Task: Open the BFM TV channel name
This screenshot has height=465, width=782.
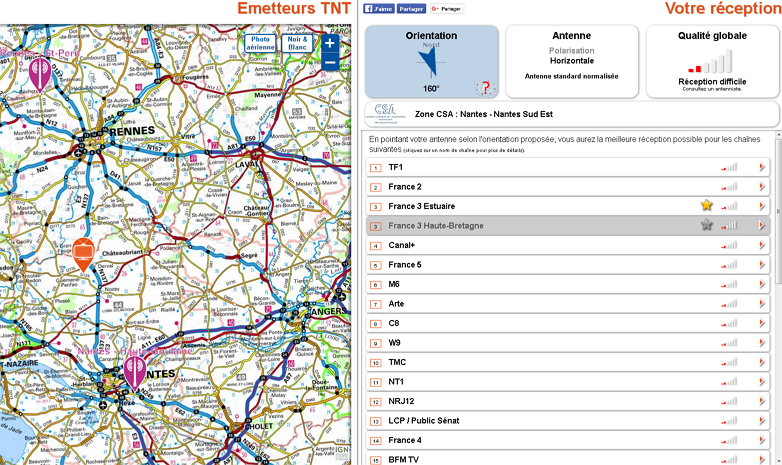Action: [x=403, y=460]
